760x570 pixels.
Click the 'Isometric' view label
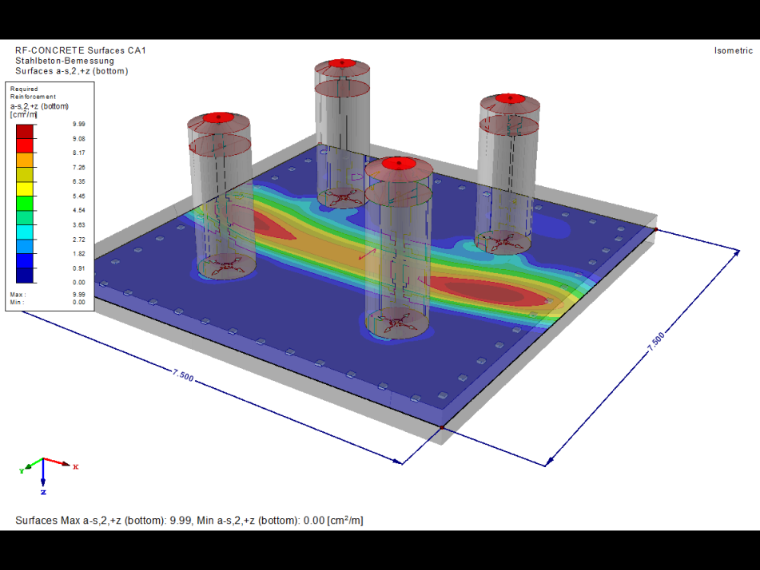(x=733, y=50)
